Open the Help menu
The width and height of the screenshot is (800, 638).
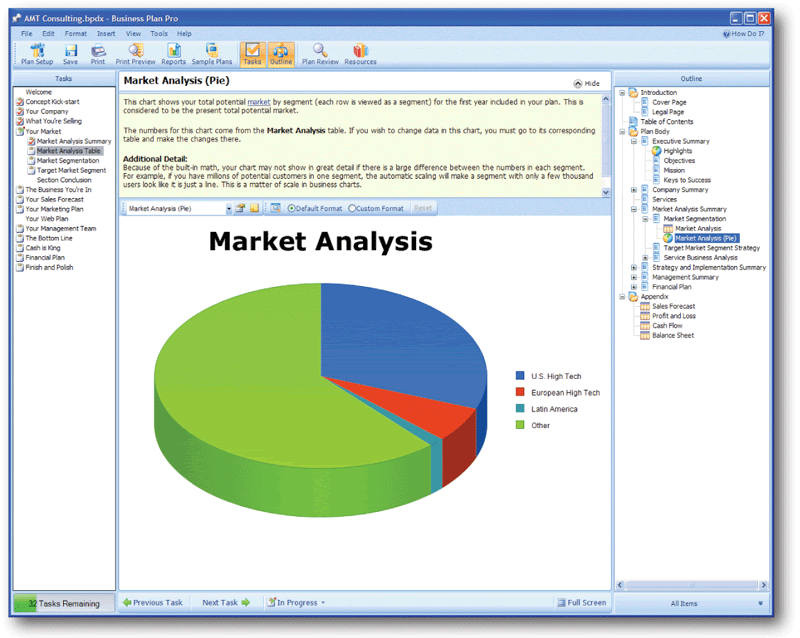(184, 34)
